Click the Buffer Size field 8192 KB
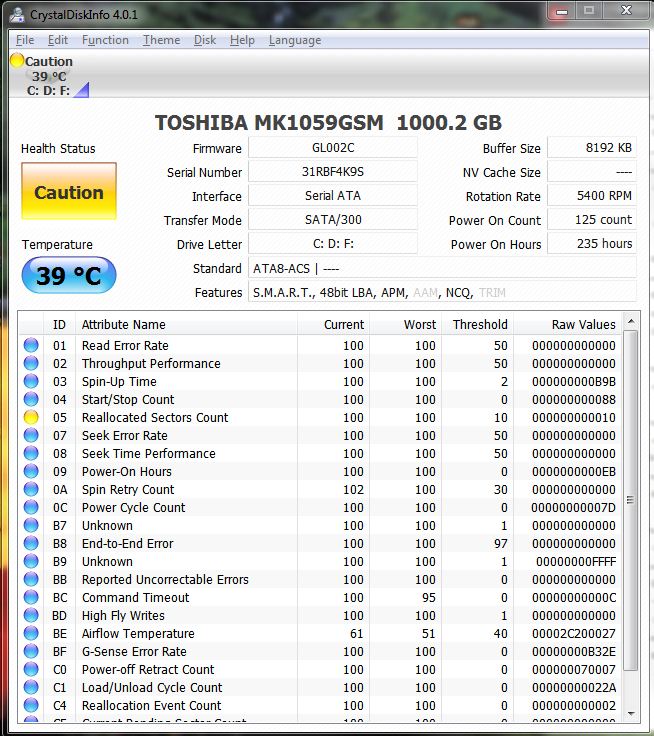This screenshot has width=654, height=736. pyautogui.click(x=592, y=148)
